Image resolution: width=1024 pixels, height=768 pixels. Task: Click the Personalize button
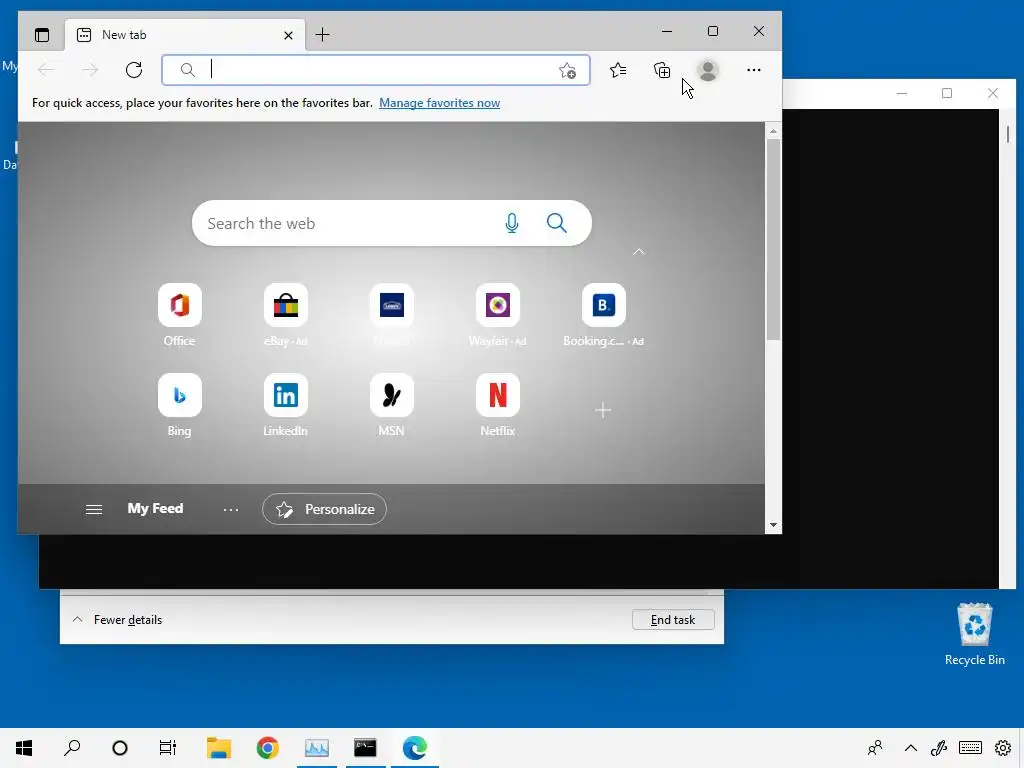[325, 509]
